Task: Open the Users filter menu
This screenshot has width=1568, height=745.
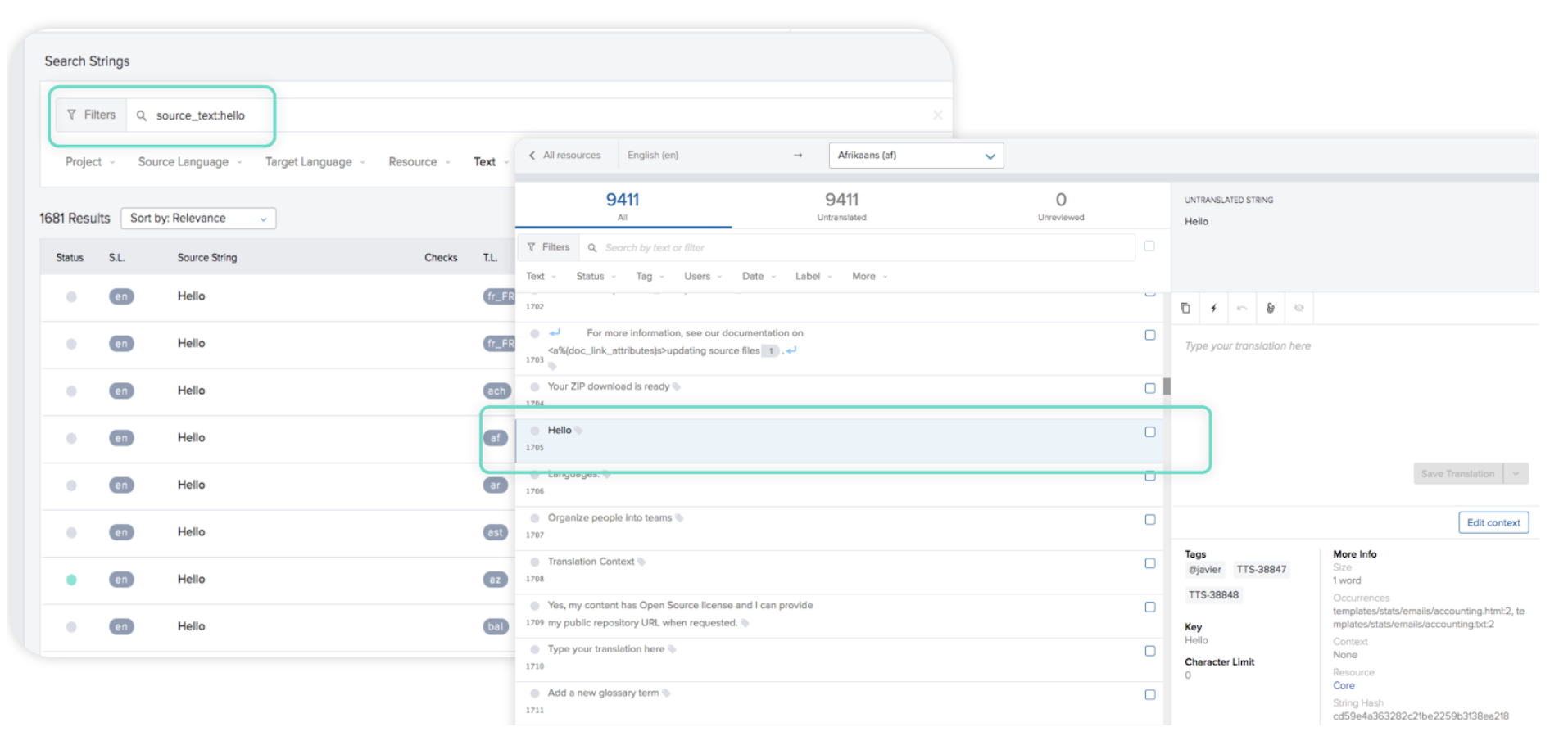Action: tap(703, 277)
